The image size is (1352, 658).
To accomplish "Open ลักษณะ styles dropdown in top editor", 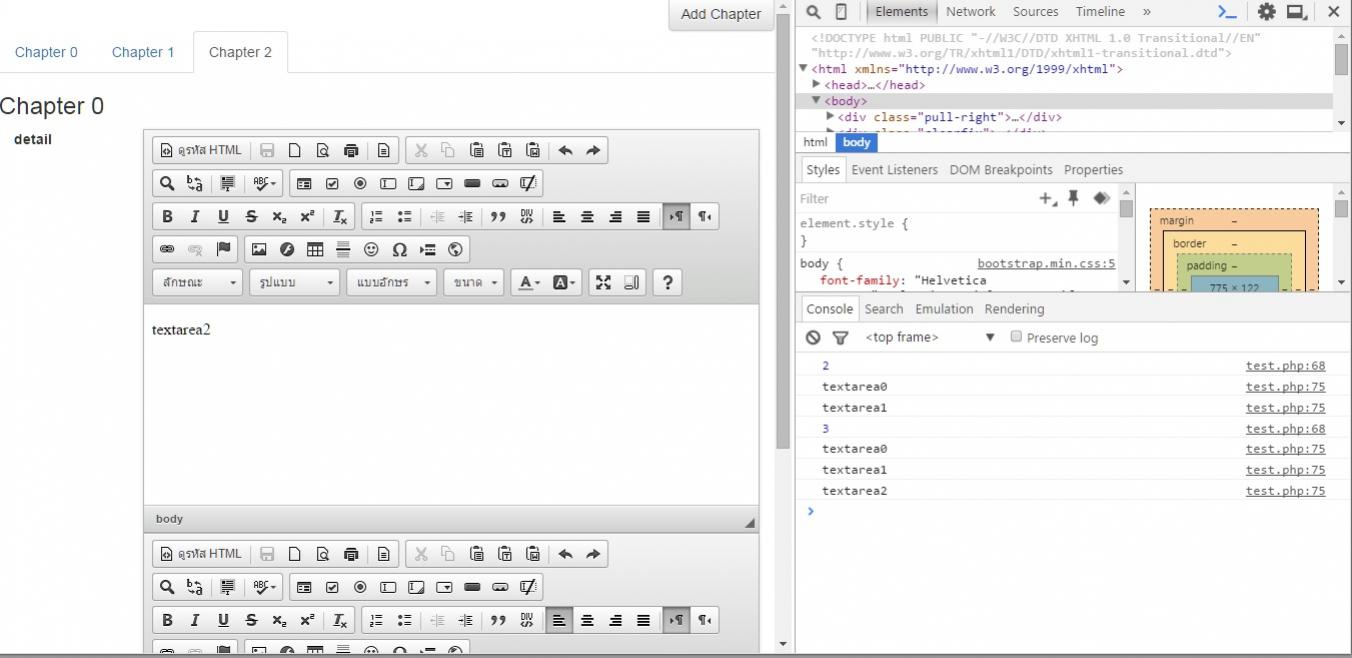I will [x=198, y=282].
